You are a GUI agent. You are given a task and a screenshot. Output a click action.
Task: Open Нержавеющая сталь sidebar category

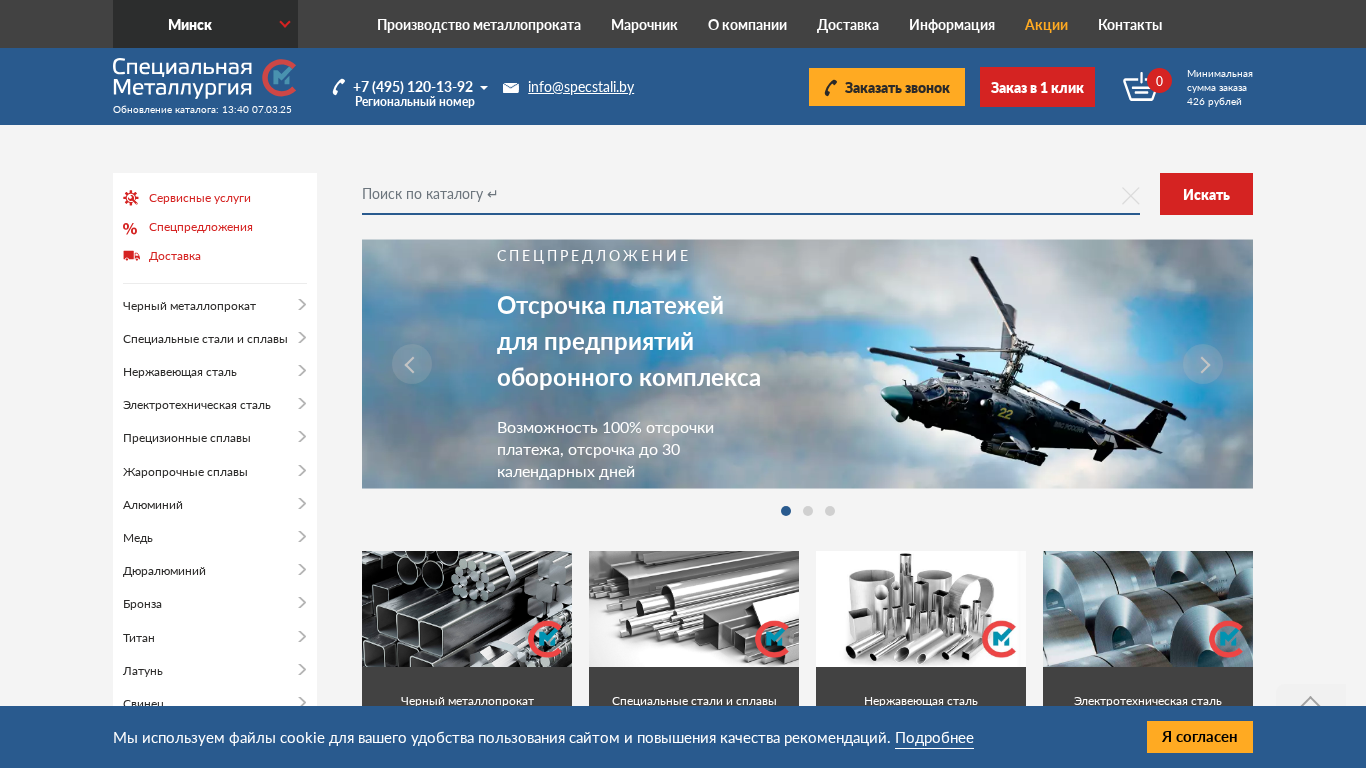[180, 372]
